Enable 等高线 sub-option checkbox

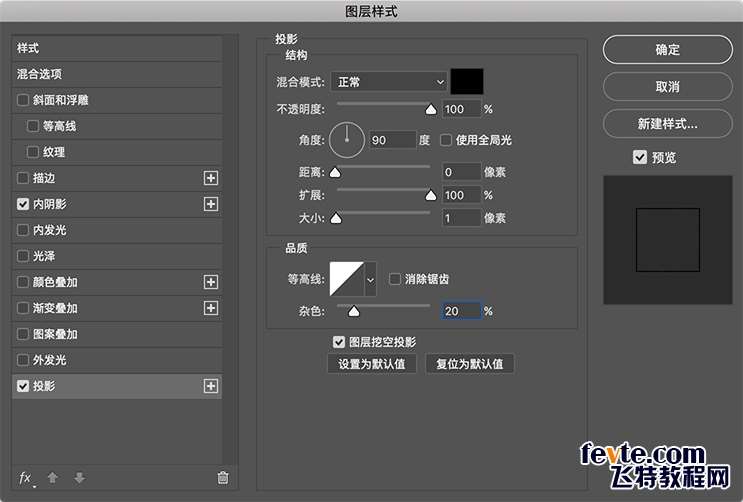(x=33, y=126)
